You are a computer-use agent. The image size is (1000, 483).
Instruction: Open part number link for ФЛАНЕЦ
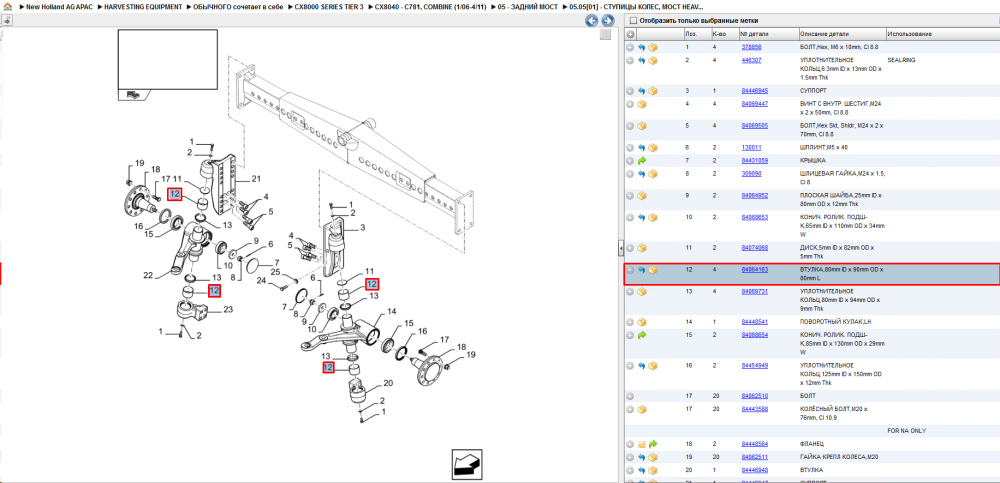pos(754,443)
